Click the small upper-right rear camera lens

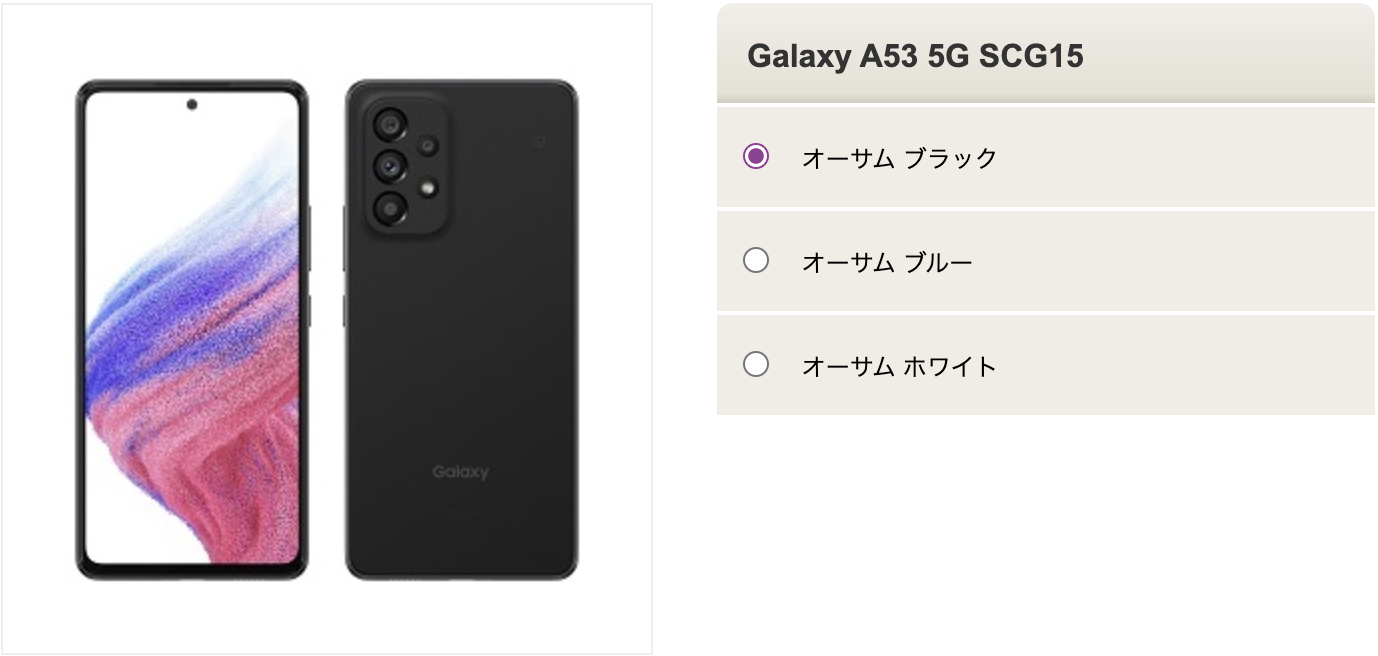(428, 146)
